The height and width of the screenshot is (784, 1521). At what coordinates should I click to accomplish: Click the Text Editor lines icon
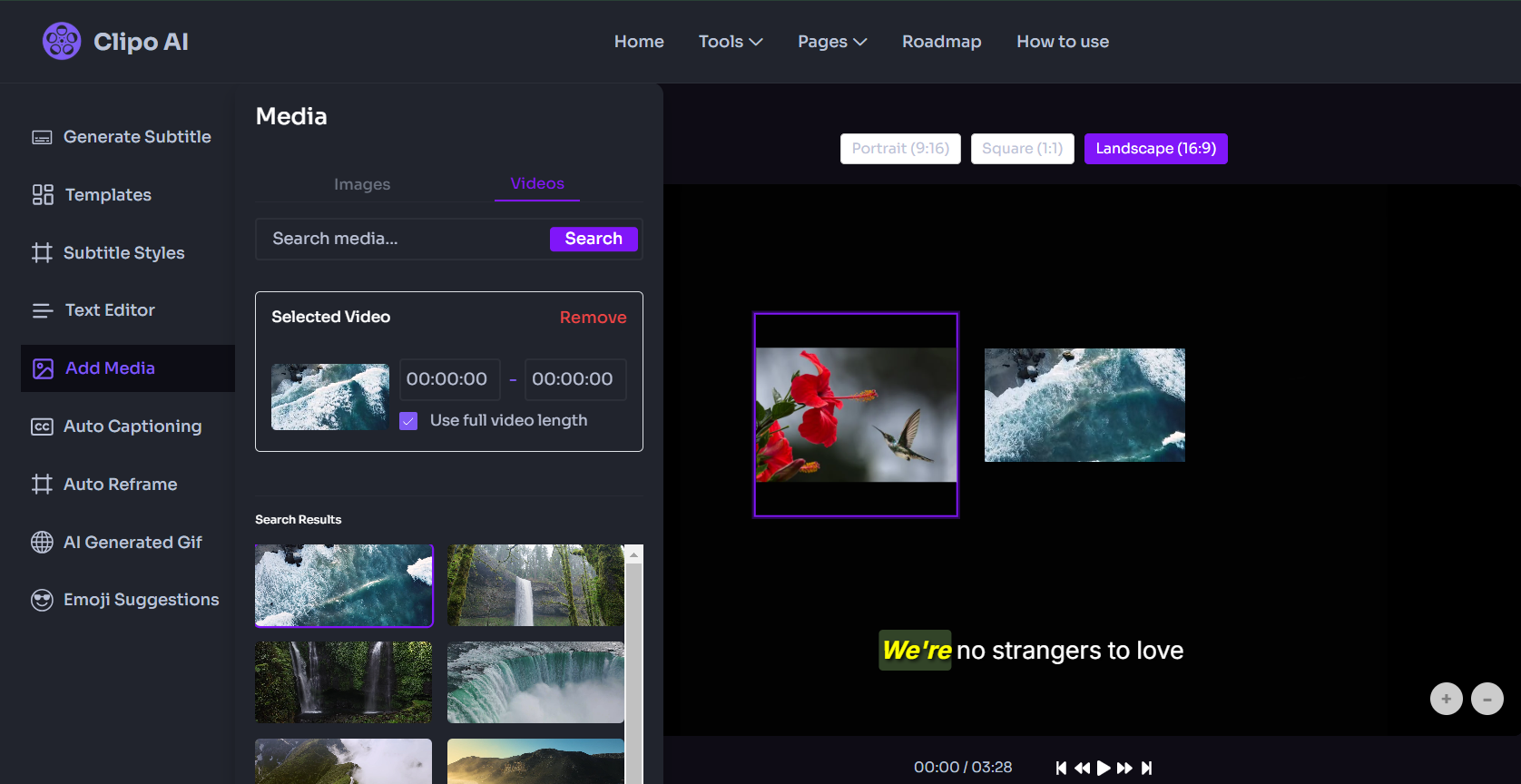pos(43,310)
